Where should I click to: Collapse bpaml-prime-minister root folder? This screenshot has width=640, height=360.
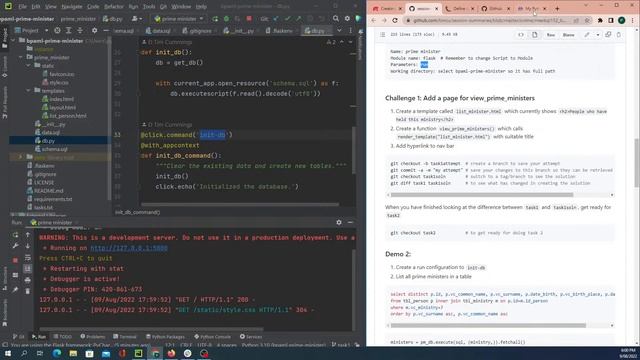(x=13, y=41)
